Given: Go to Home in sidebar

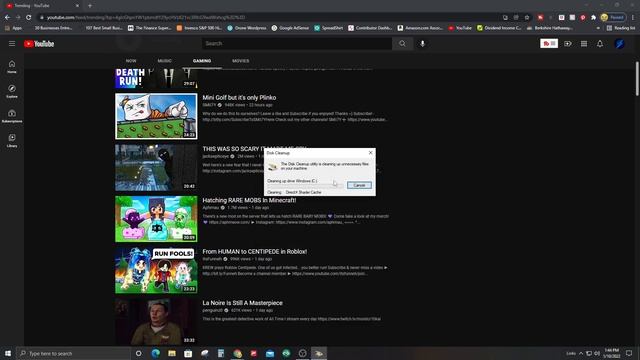Looking at the screenshot, I should click(12, 67).
